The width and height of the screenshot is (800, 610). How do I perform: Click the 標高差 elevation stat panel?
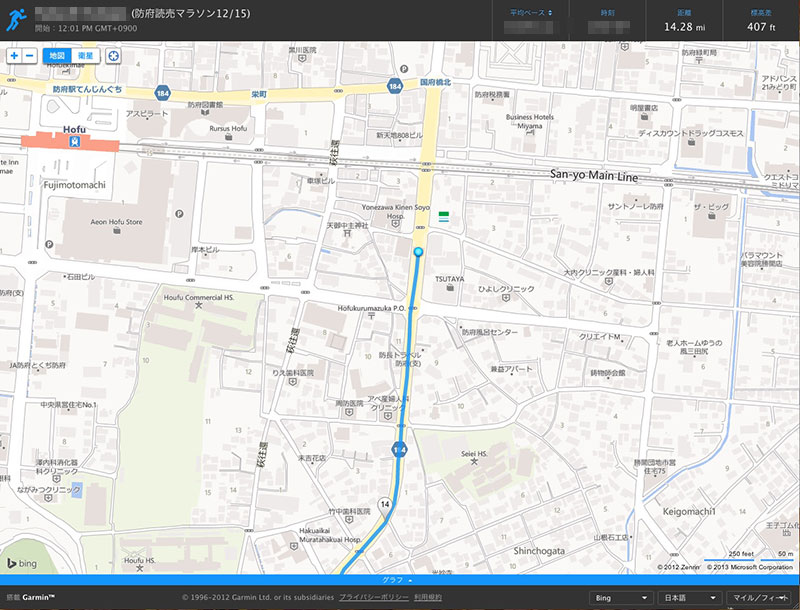[x=762, y=20]
